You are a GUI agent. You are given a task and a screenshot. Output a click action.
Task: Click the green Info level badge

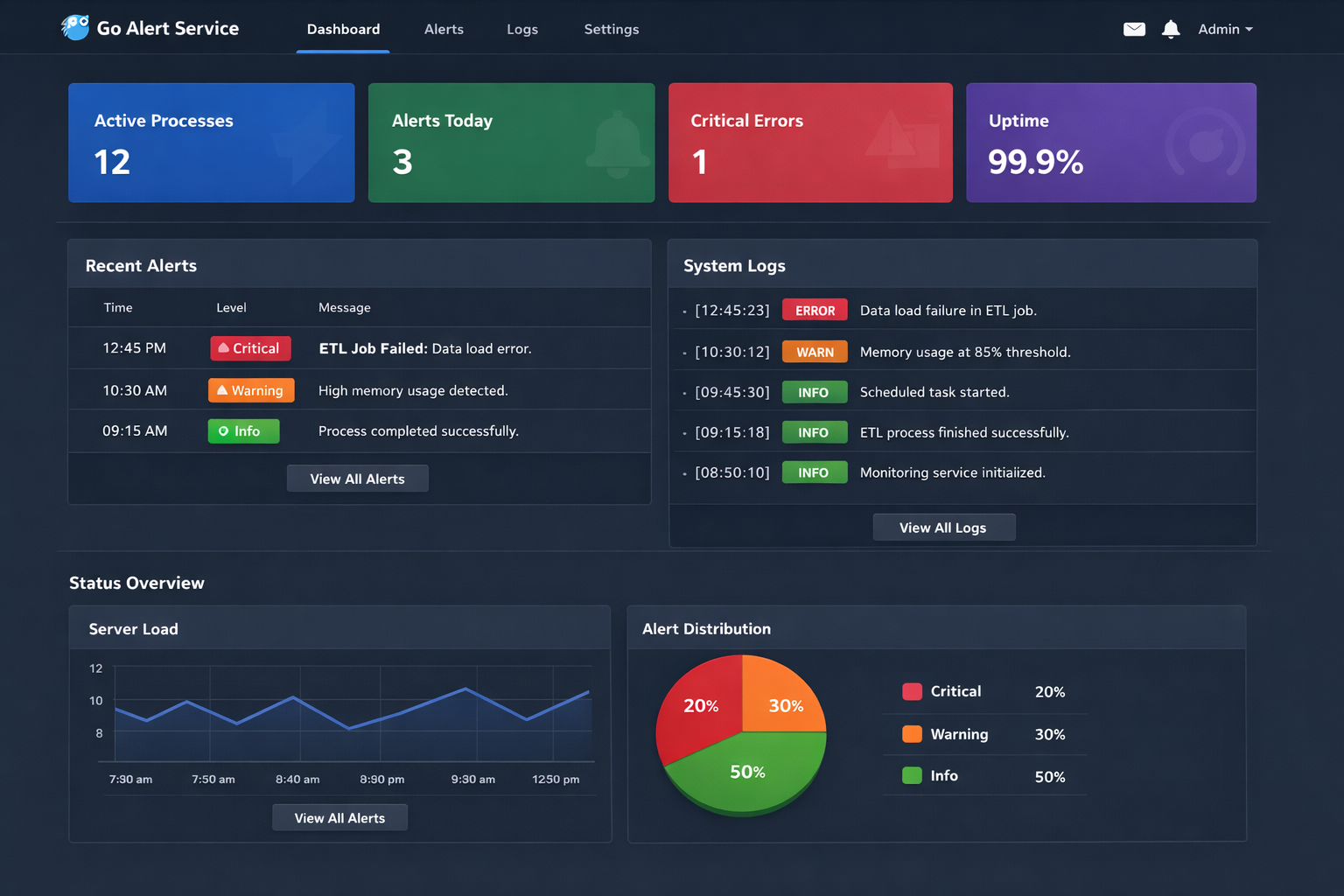pyautogui.click(x=243, y=431)
